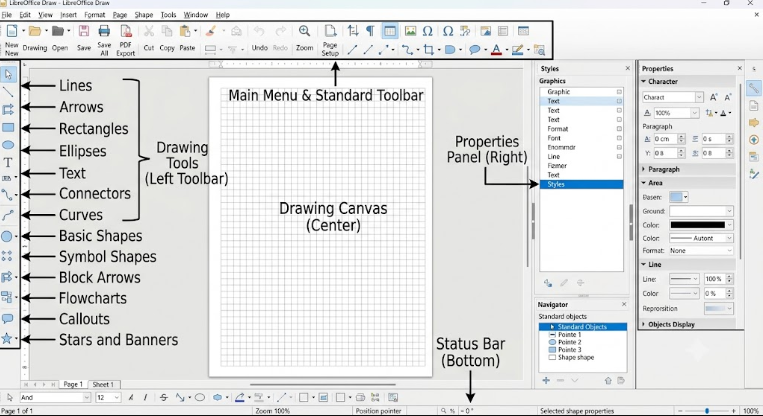Viewport: 763px width, 416px height.
Task: Toggle the highlighted grid display button in toolbar
Action: [390, 31]
